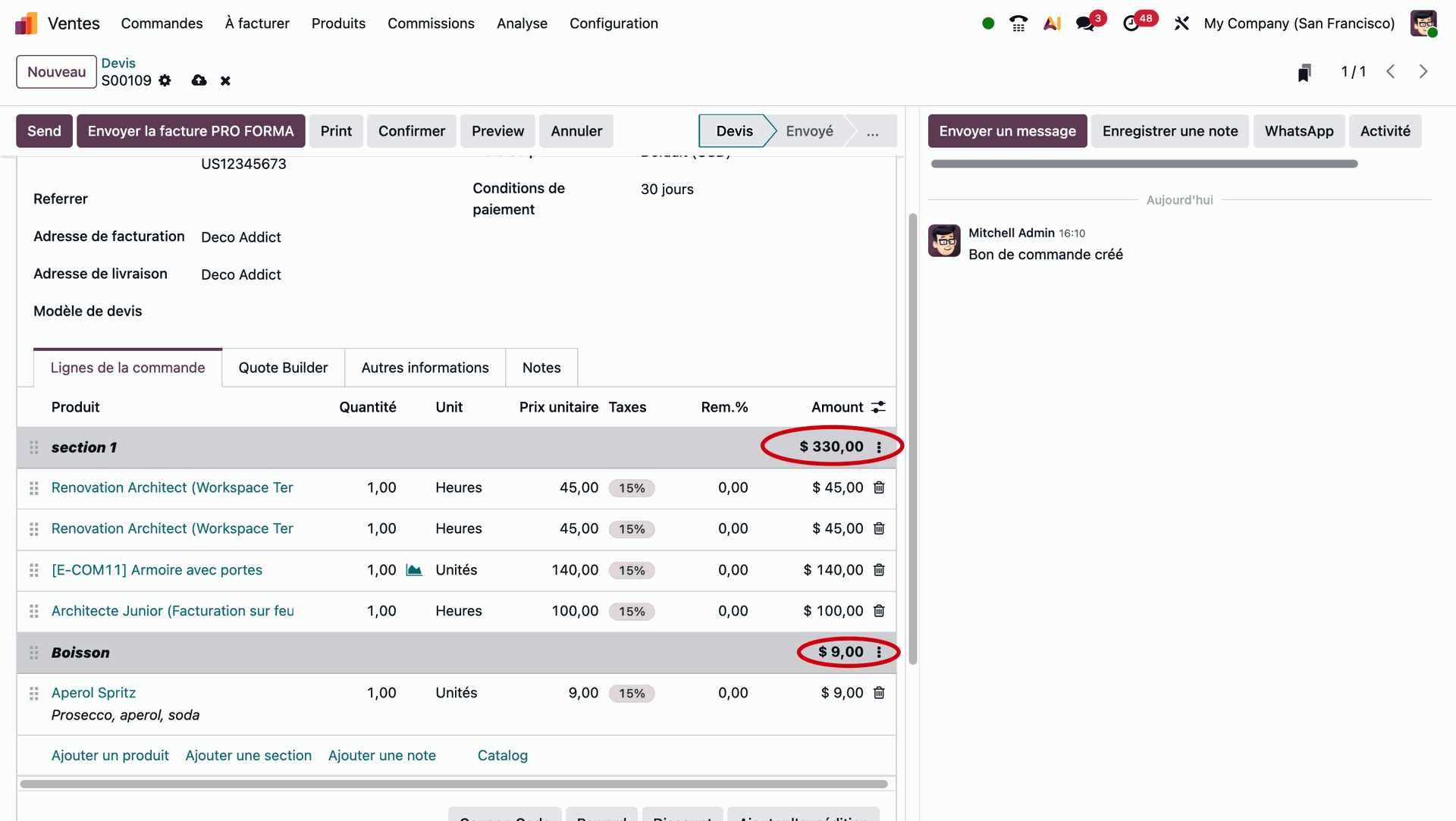
Task: Discard changes with the X icon
Action: coord(225,80)
